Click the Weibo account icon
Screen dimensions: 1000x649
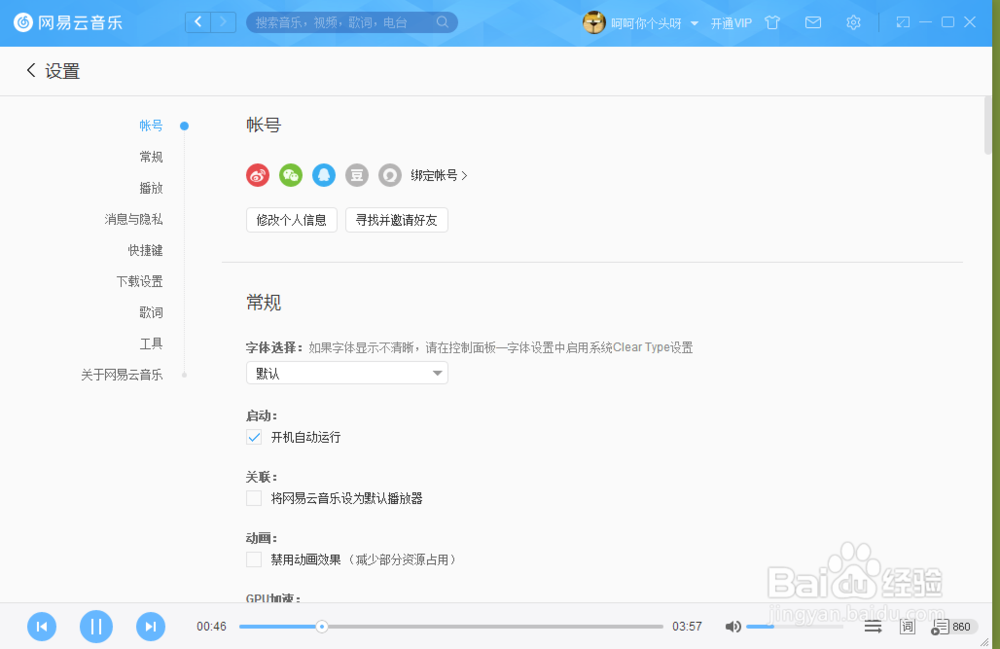pos(258,175)
